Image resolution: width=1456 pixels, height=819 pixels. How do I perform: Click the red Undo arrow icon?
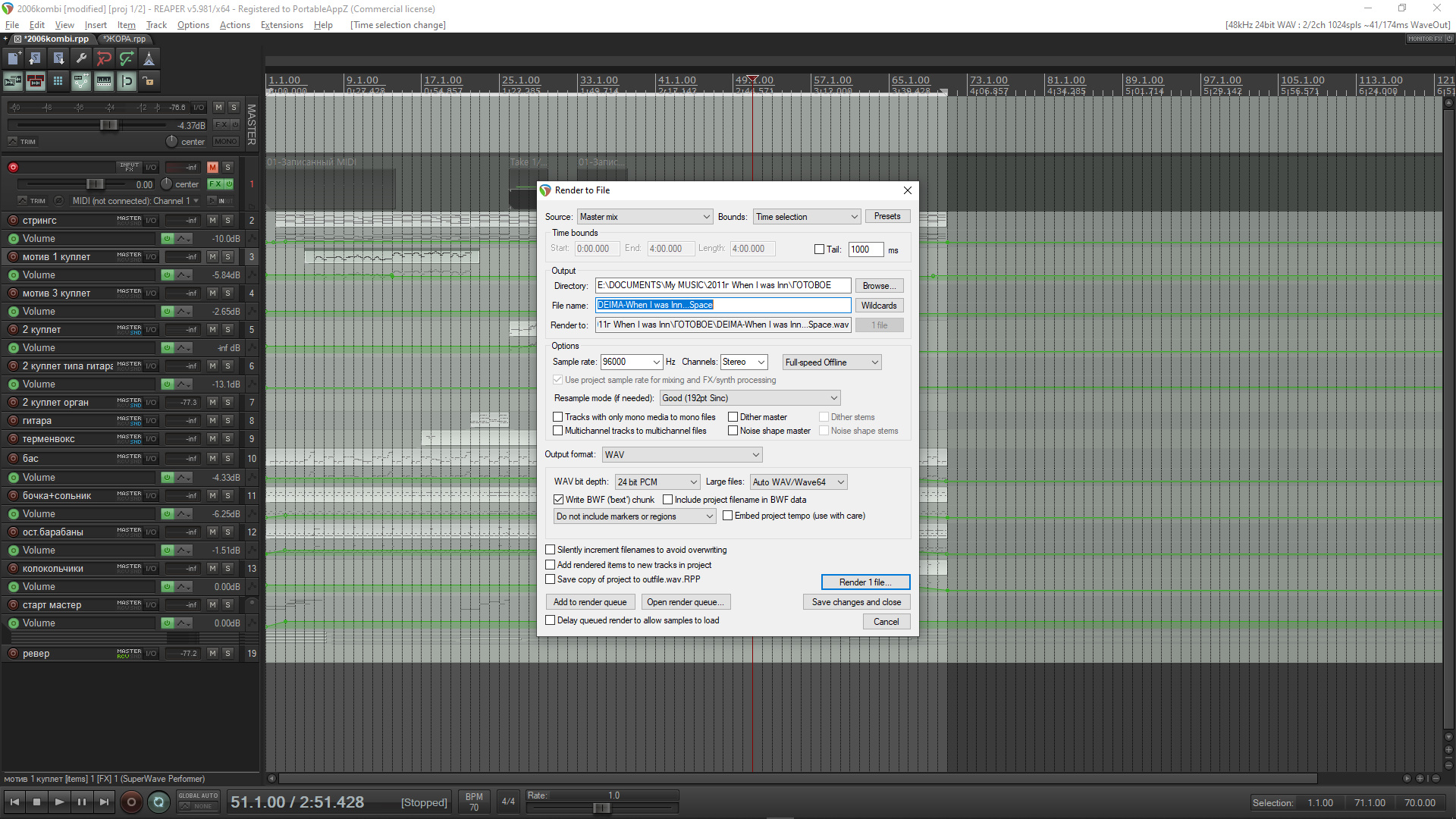(x=104, y=58)
